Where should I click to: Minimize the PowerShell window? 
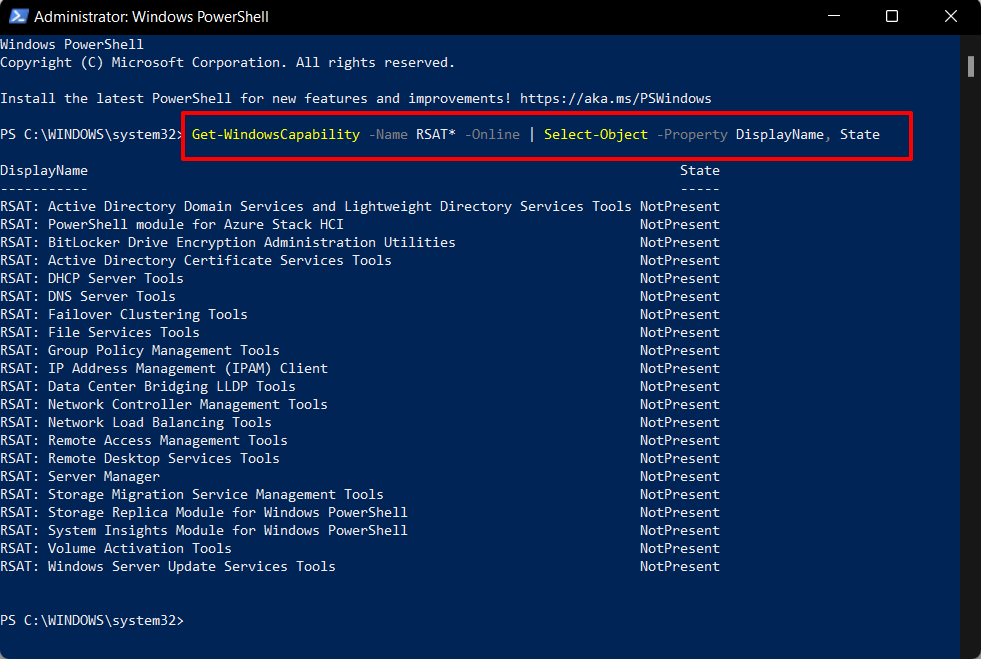coord(834,16)
